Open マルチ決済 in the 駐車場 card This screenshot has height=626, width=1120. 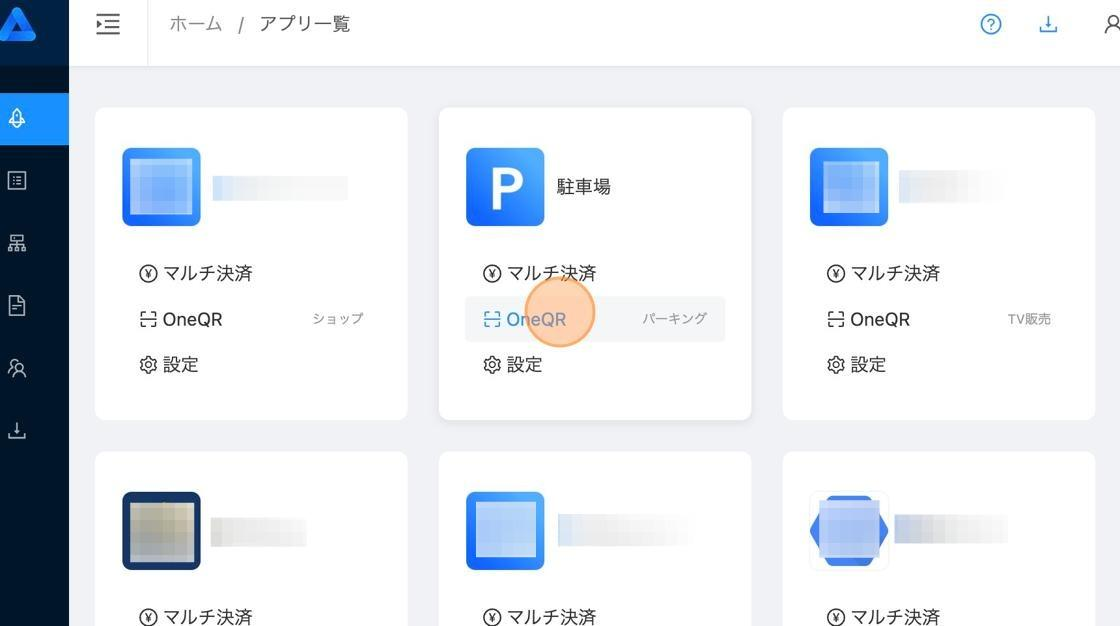point(539,274)
